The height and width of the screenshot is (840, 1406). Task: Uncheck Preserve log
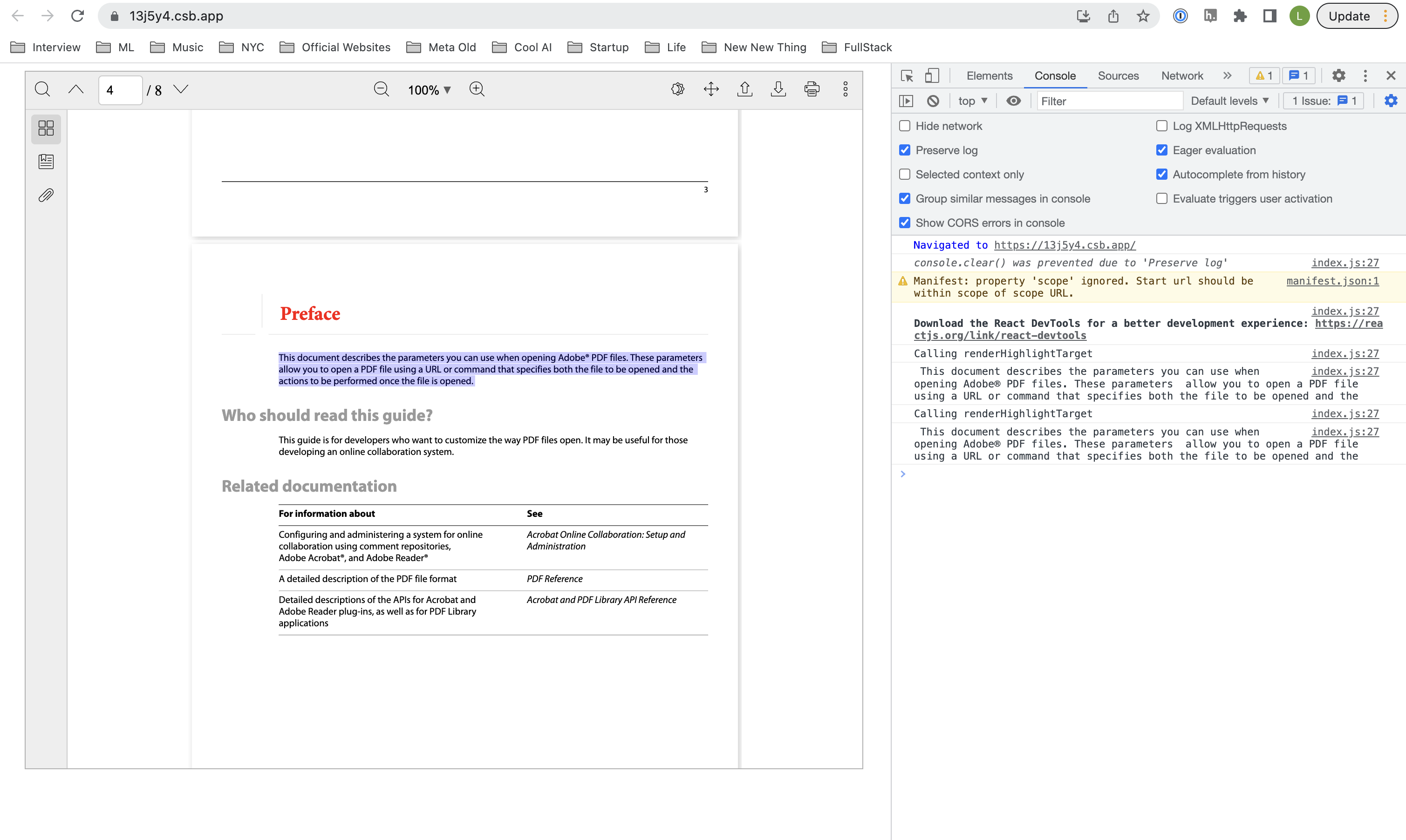click(x=904, y=150)
